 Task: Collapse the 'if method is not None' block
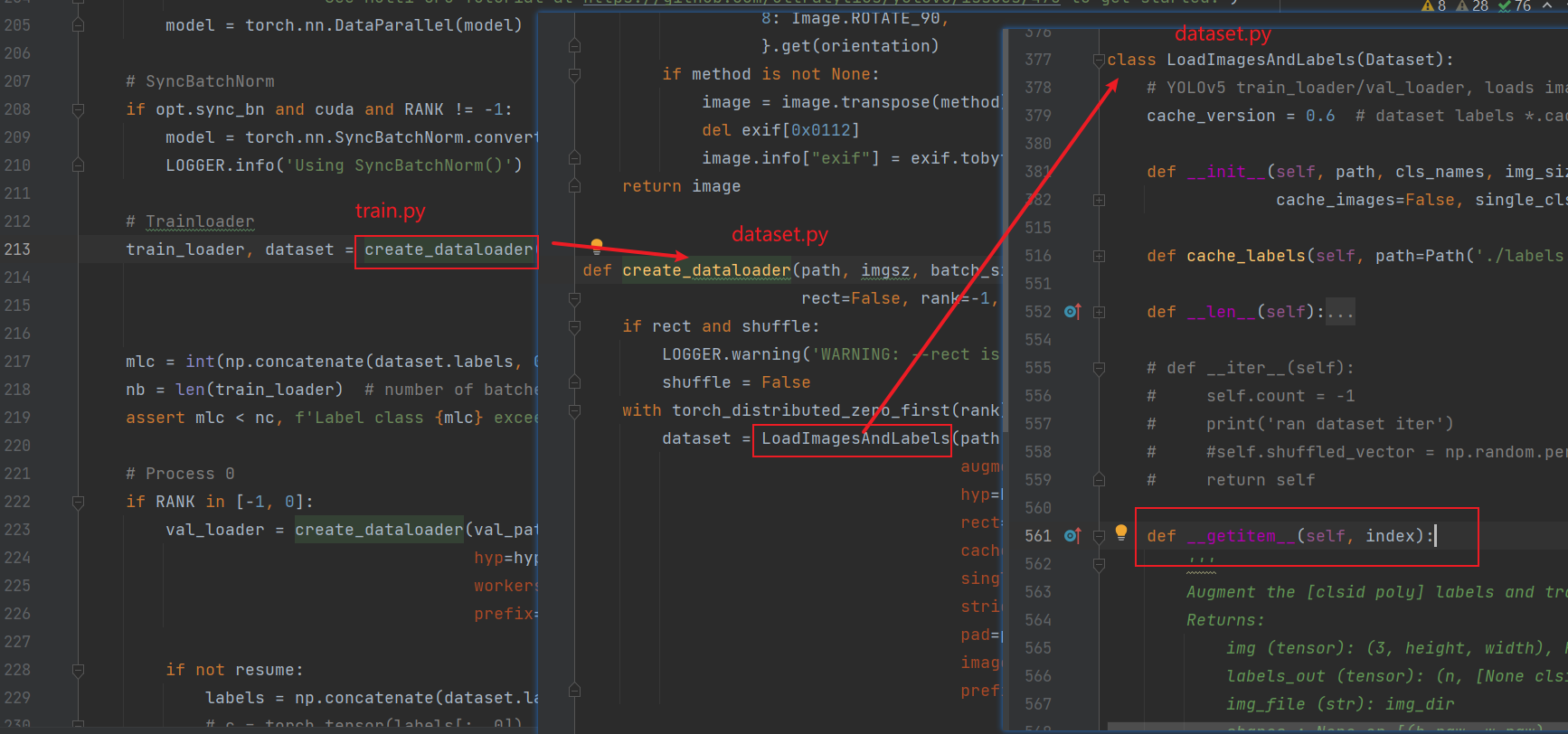574,75
